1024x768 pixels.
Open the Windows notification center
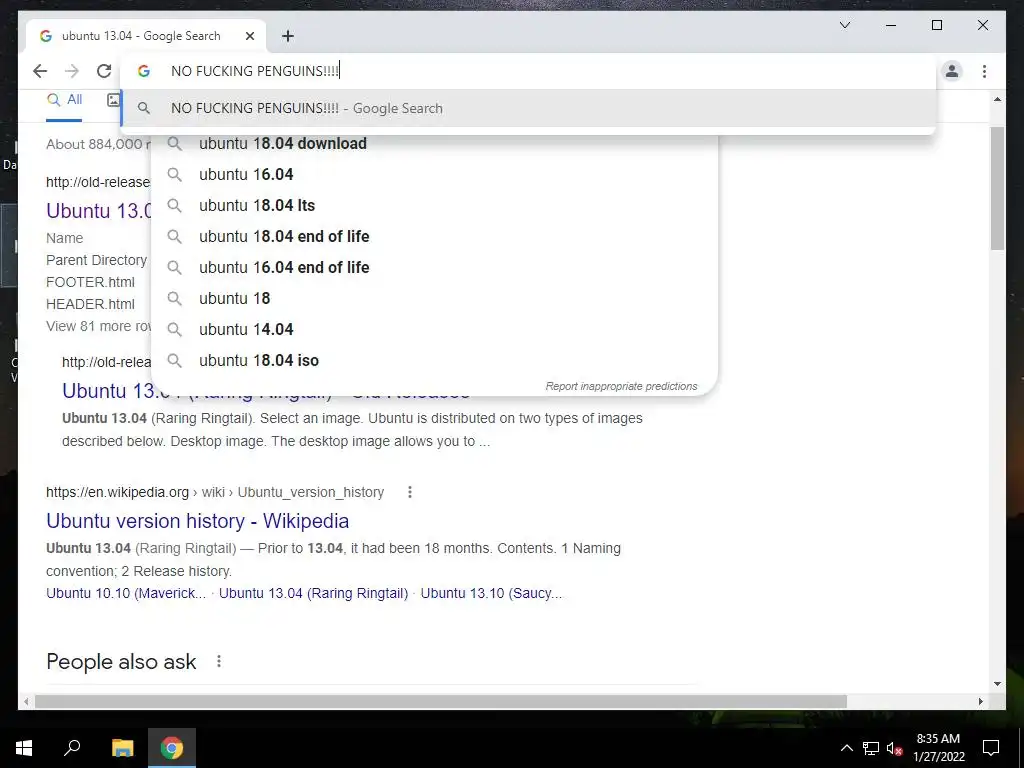pyautogui.click(x=991, y=748)
